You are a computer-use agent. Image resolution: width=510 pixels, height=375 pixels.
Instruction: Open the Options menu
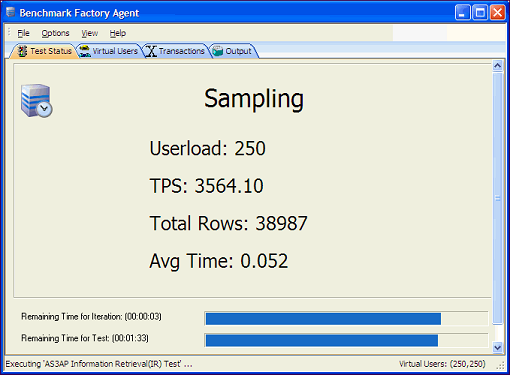(x=55, y=33)
